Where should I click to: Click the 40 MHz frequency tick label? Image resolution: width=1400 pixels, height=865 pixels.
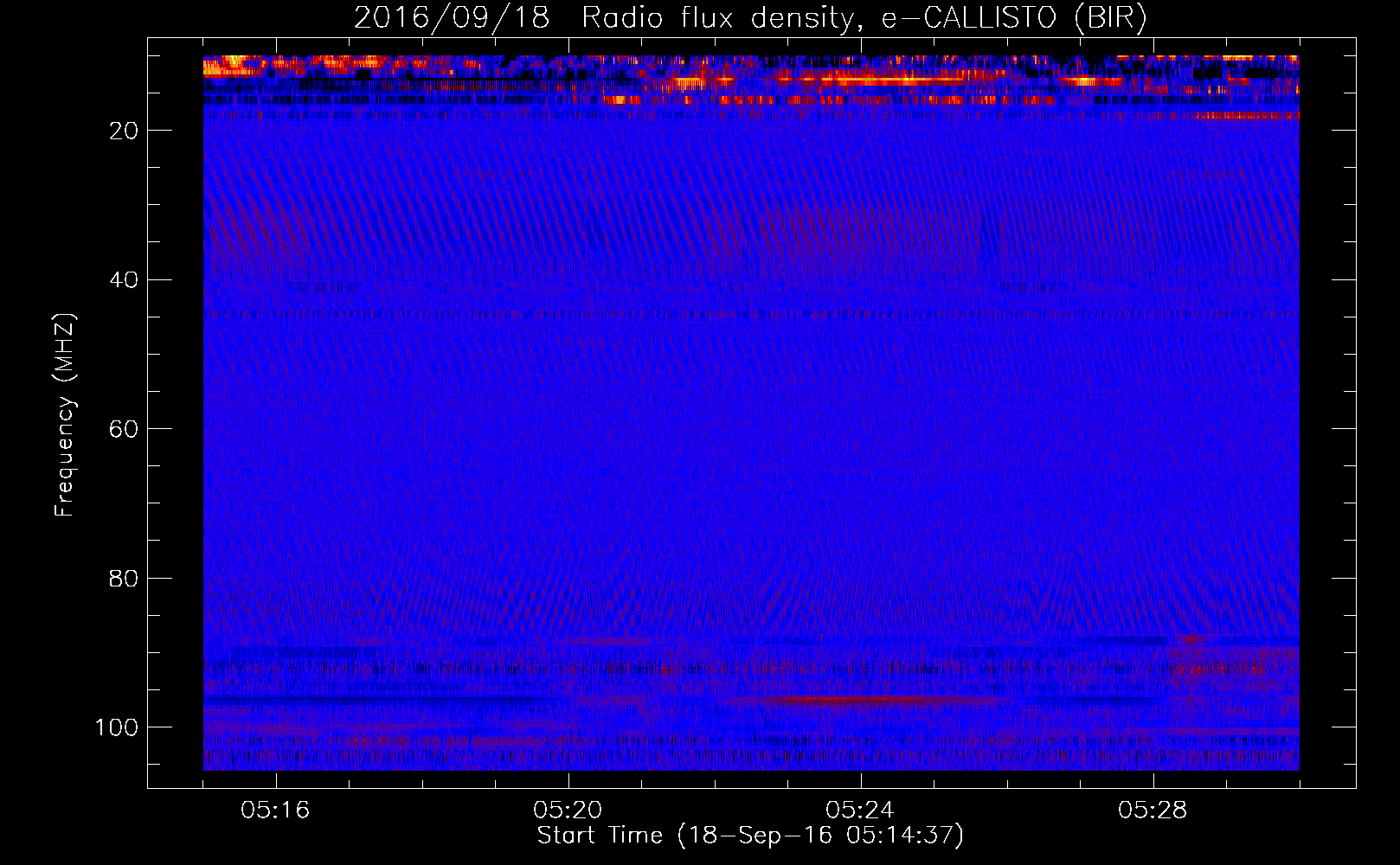click(124, 280)
